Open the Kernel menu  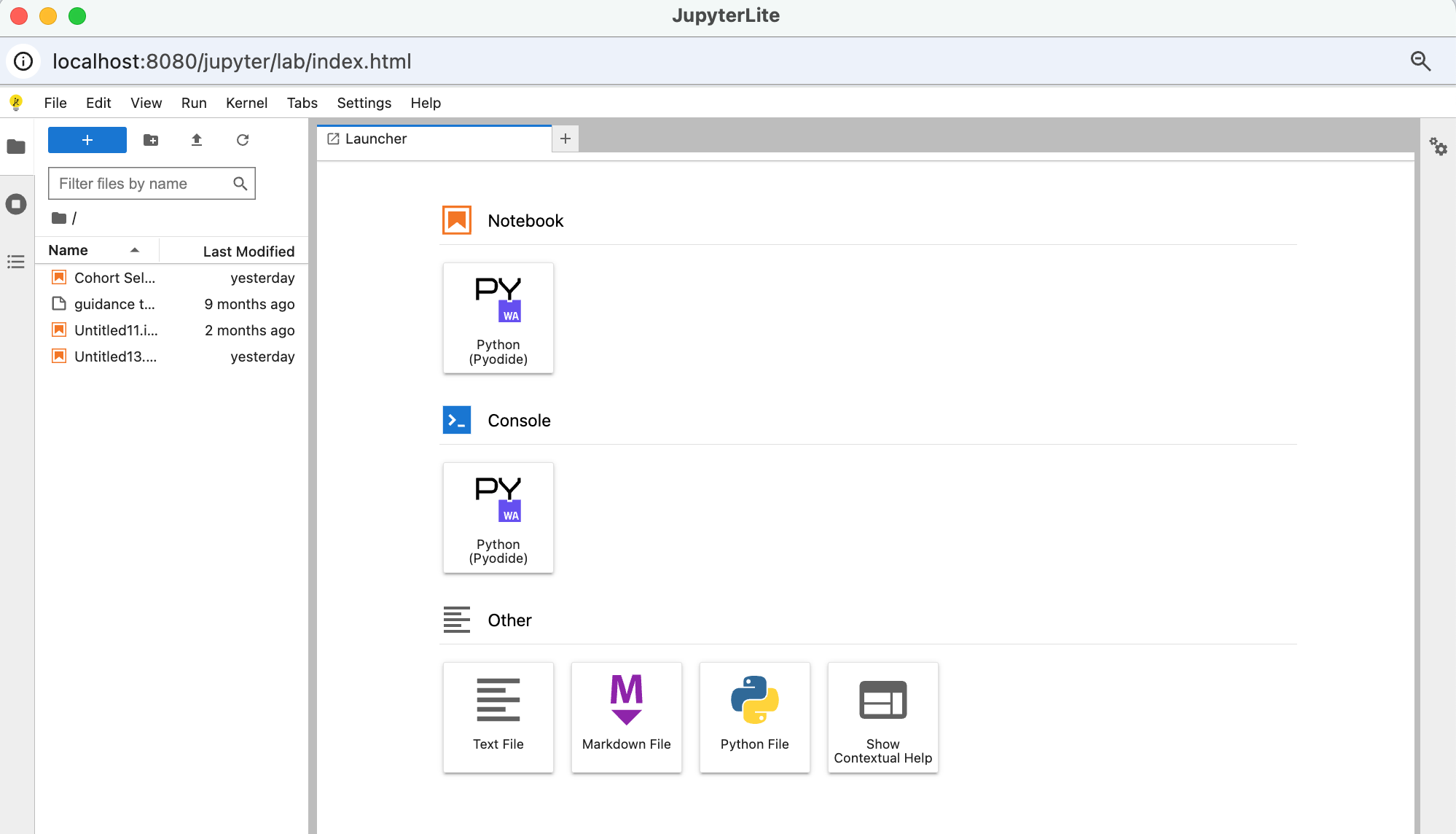coord(246,103)
